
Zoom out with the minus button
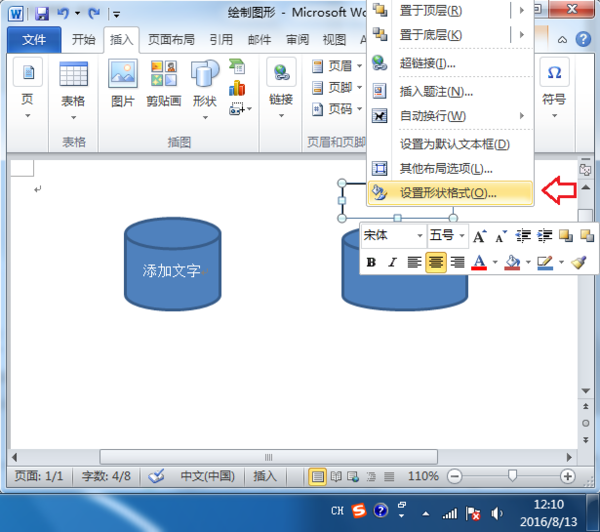(455, 477)
